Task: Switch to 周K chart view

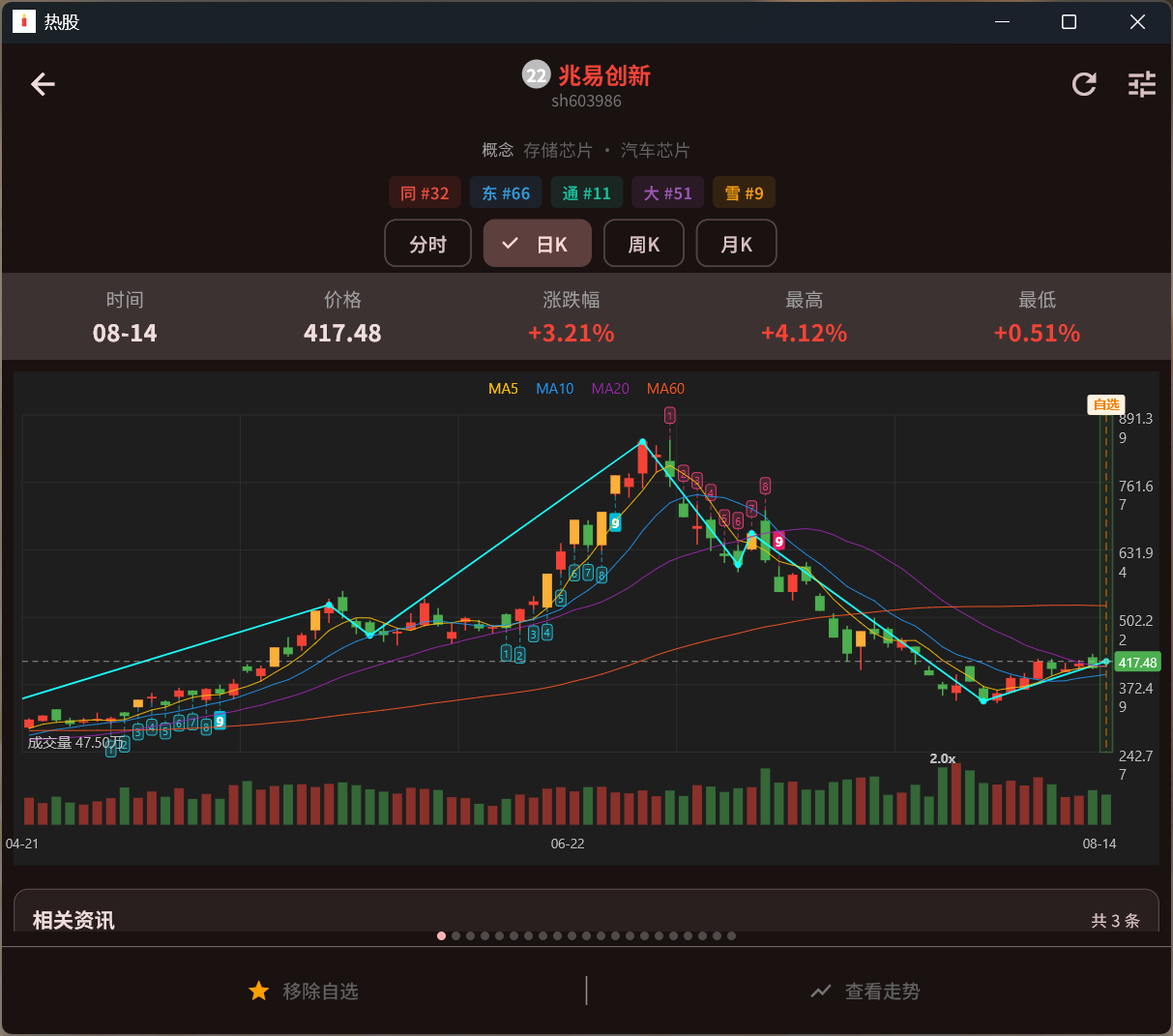Action: 643,243
